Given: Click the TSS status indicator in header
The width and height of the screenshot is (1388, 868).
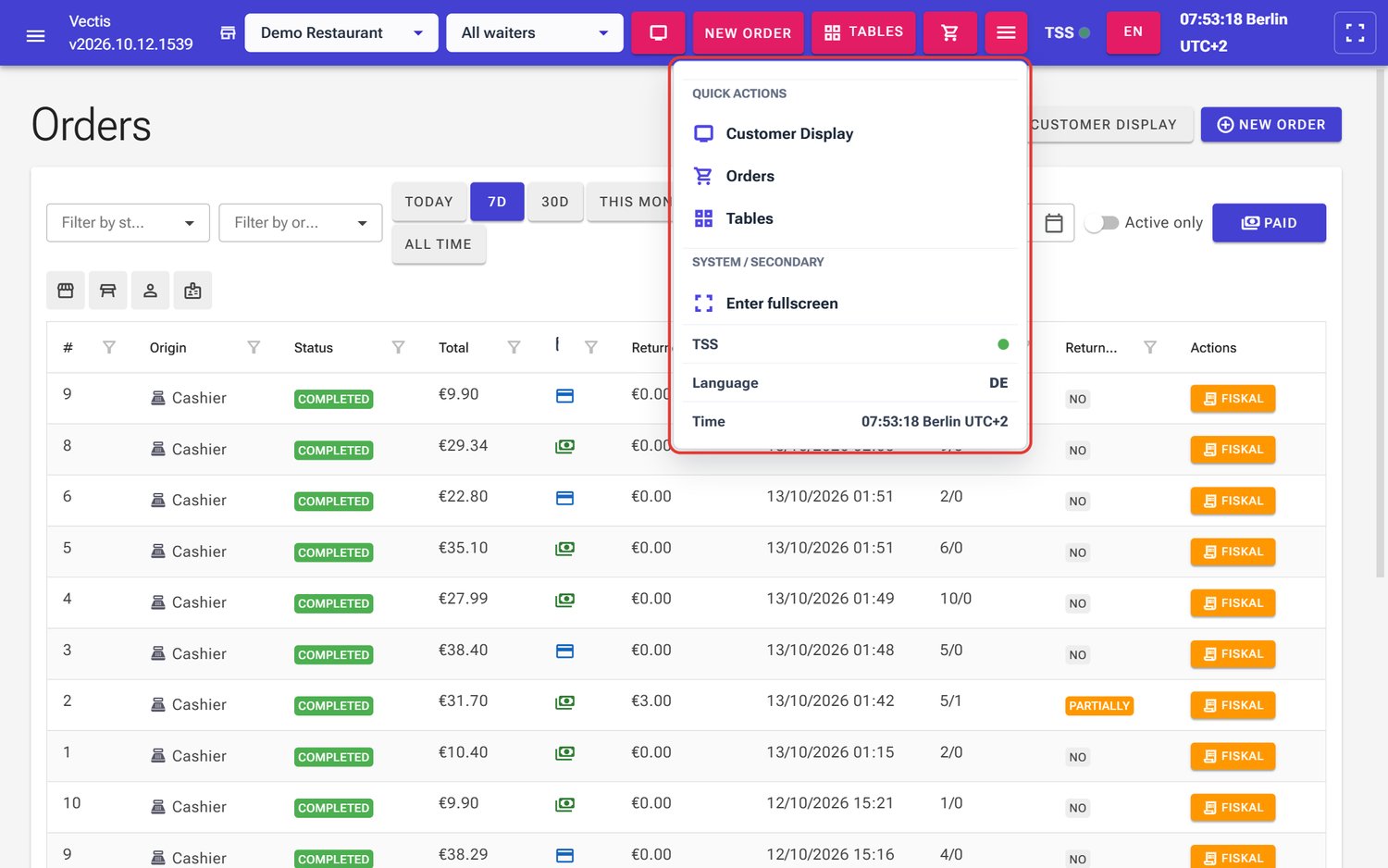Looking at the screenshot, I should click(1067, 33).
